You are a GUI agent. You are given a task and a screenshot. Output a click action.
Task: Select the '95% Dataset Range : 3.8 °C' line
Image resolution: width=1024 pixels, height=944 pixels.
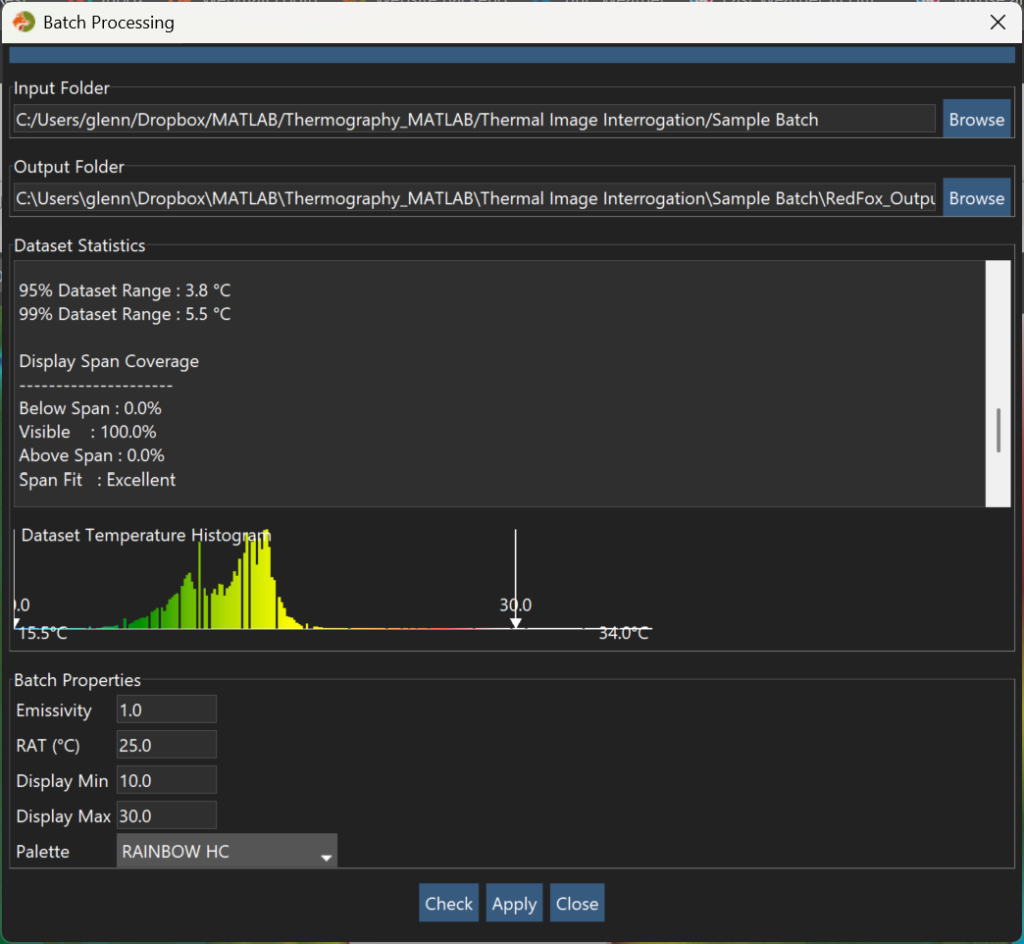click(x=125, y=291)
